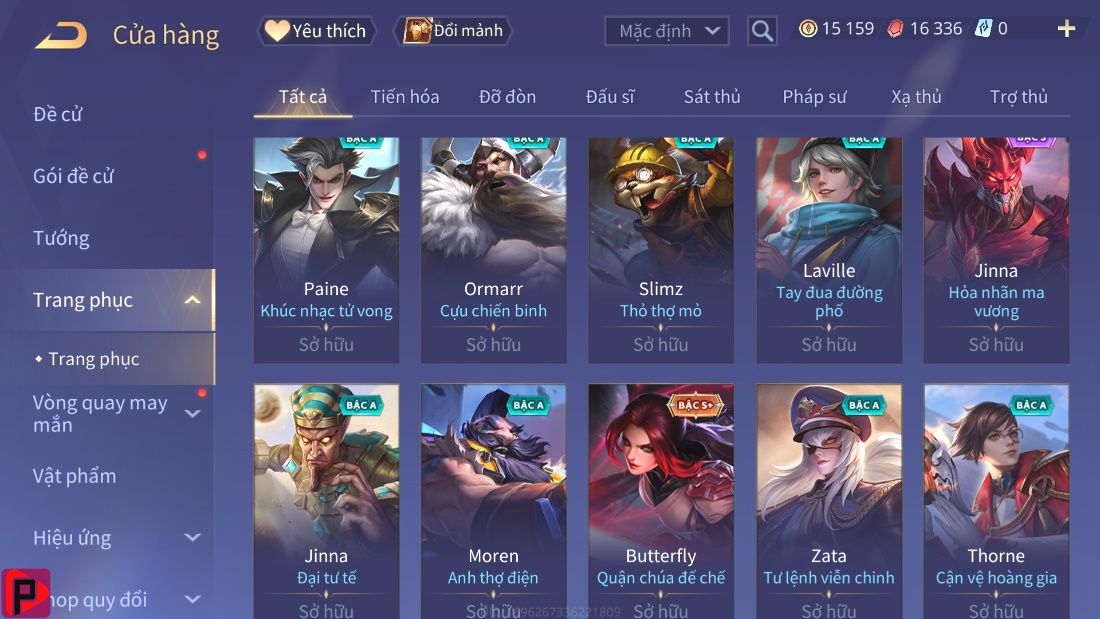
Task: Switch to the Pháp sư tab
Action: [x=814, y=97]
